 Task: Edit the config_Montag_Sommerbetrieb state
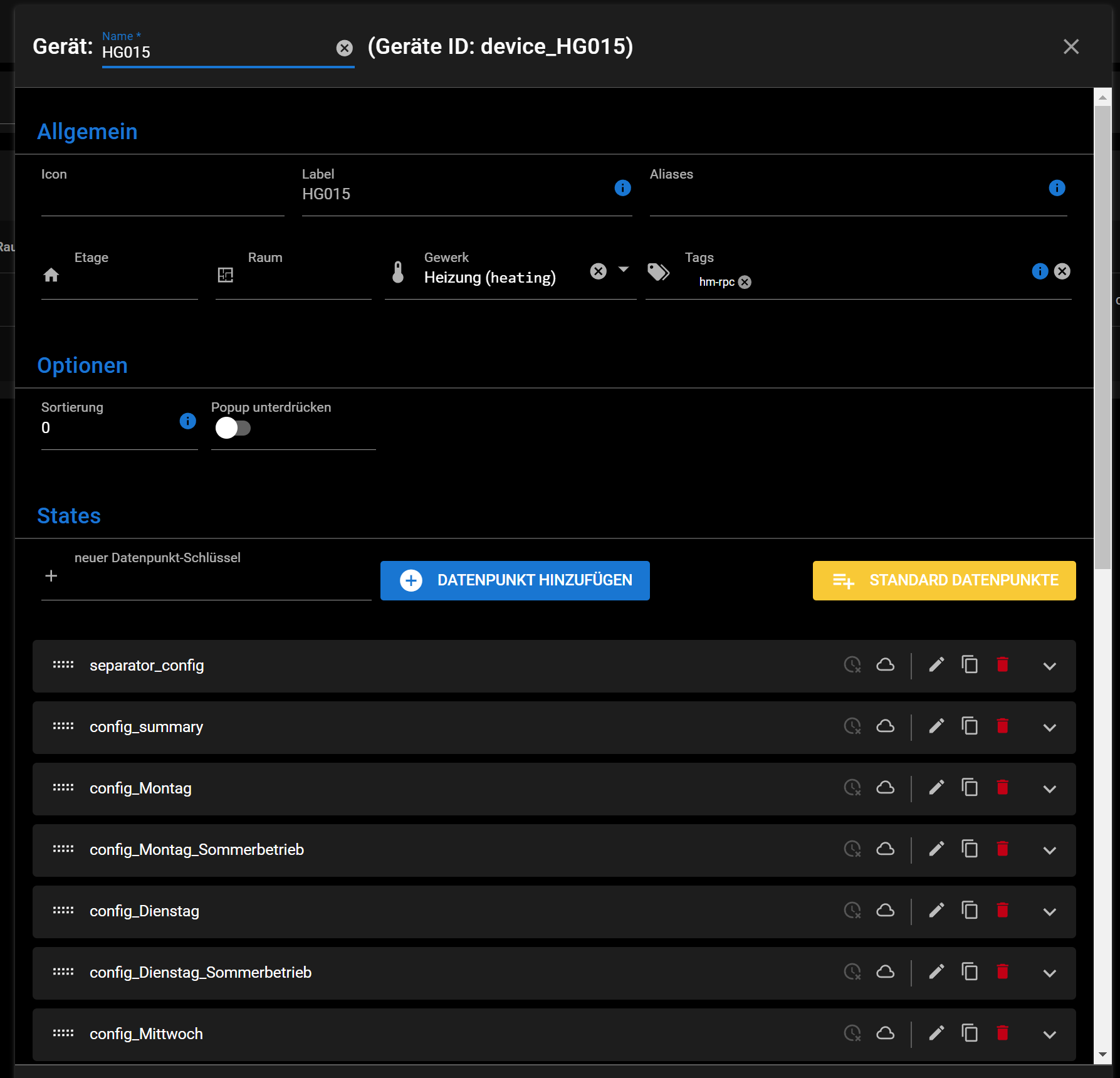click(936, 849)
